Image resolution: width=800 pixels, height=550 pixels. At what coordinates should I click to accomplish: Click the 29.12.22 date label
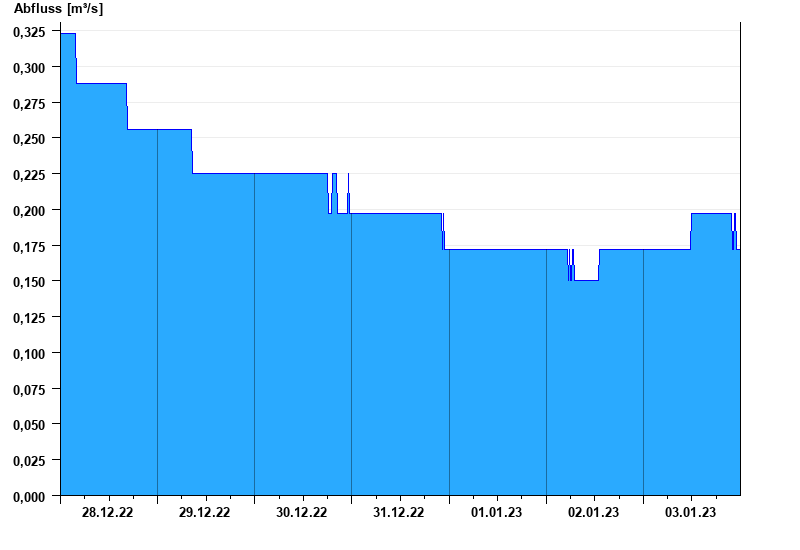[204, 512]
